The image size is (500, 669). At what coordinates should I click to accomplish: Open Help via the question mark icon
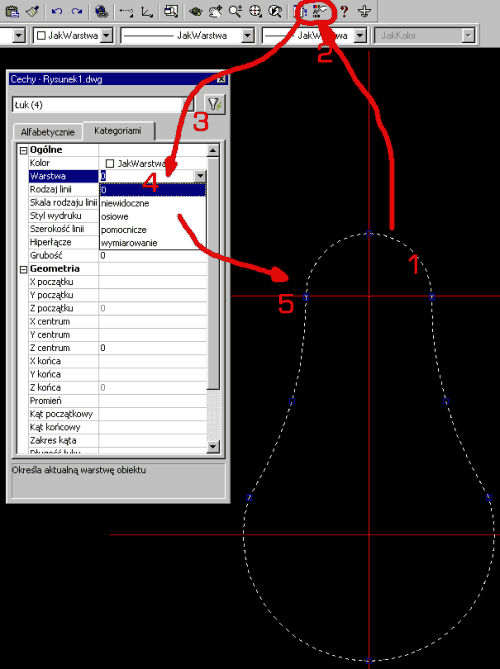point(344,12)
